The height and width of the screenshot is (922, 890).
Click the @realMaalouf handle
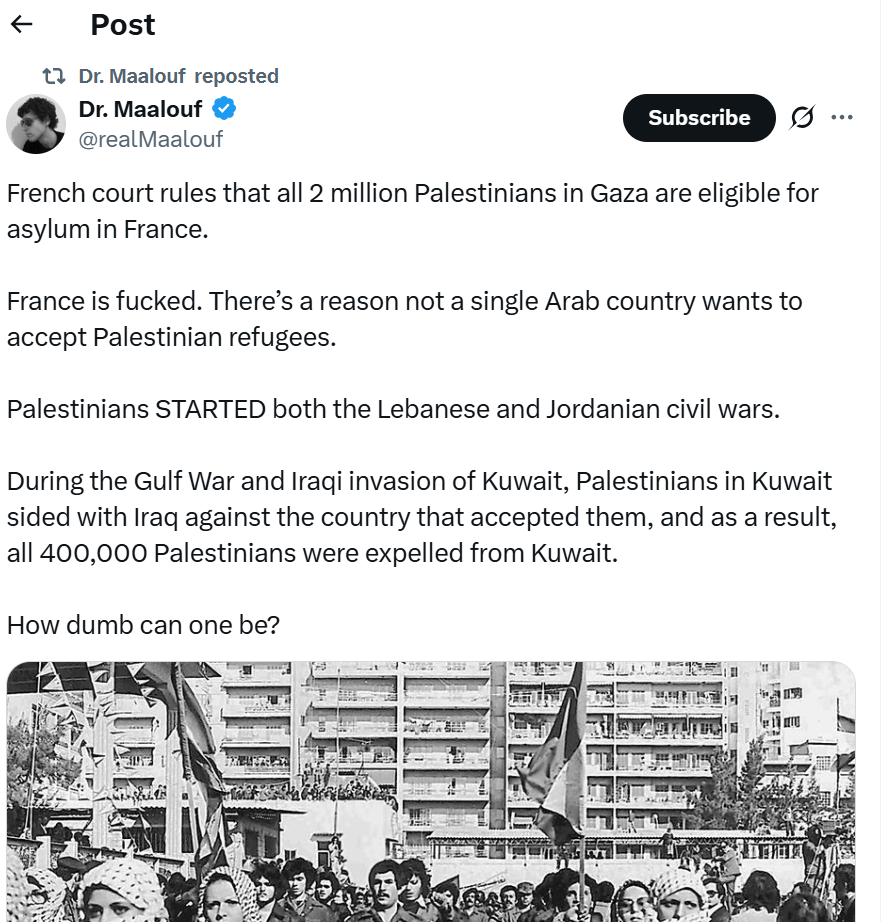[150, 139]
